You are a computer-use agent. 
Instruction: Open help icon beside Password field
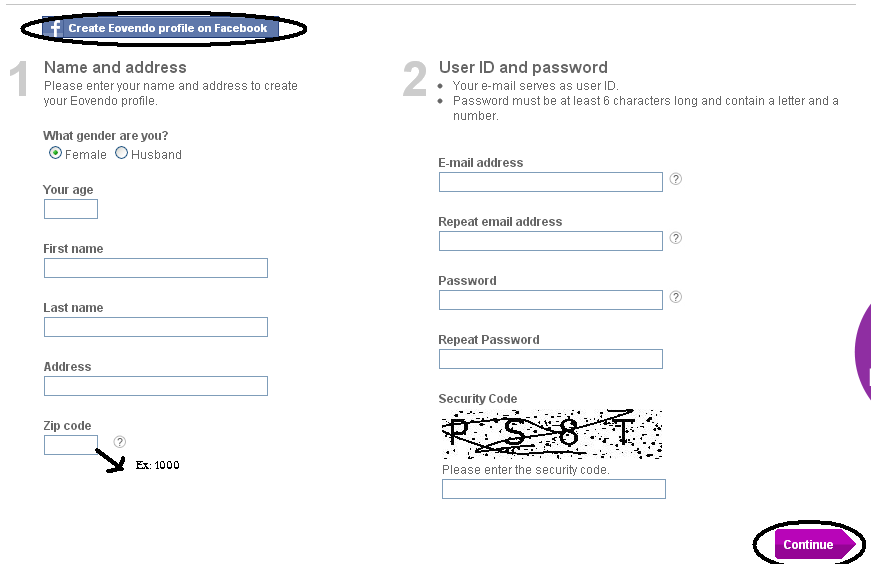[675, 297]
